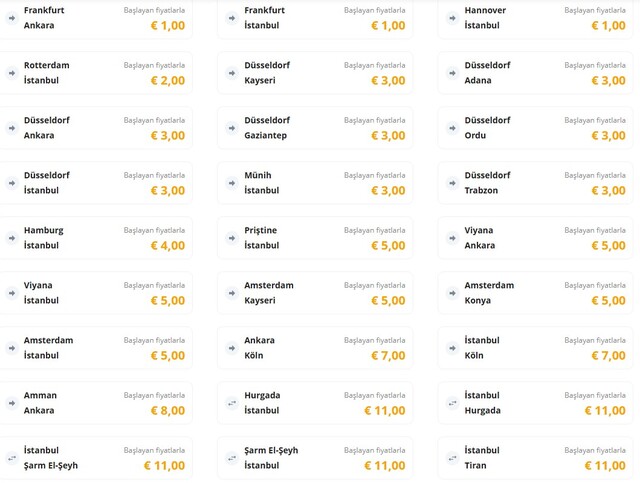Select € 7,00 price for Ankara–Köln
The image size is (640, 483).
pos(385,355)
